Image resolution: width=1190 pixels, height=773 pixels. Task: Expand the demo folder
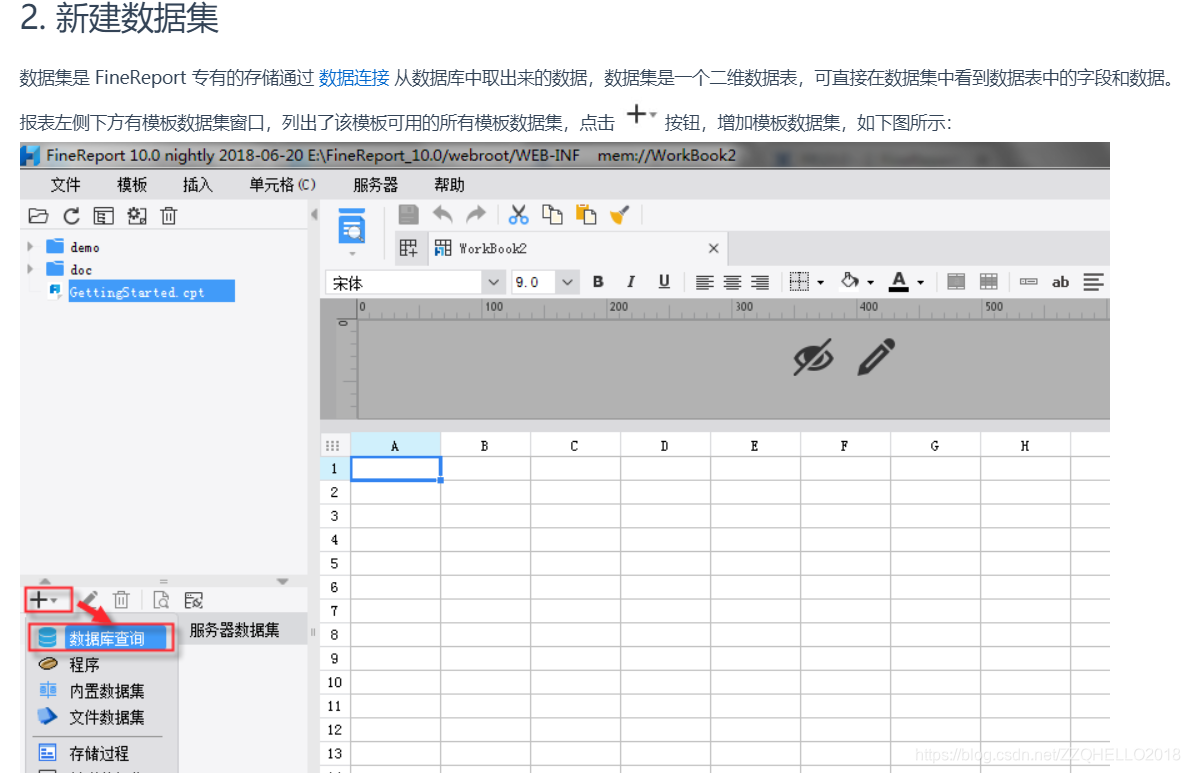pos(30,247)
